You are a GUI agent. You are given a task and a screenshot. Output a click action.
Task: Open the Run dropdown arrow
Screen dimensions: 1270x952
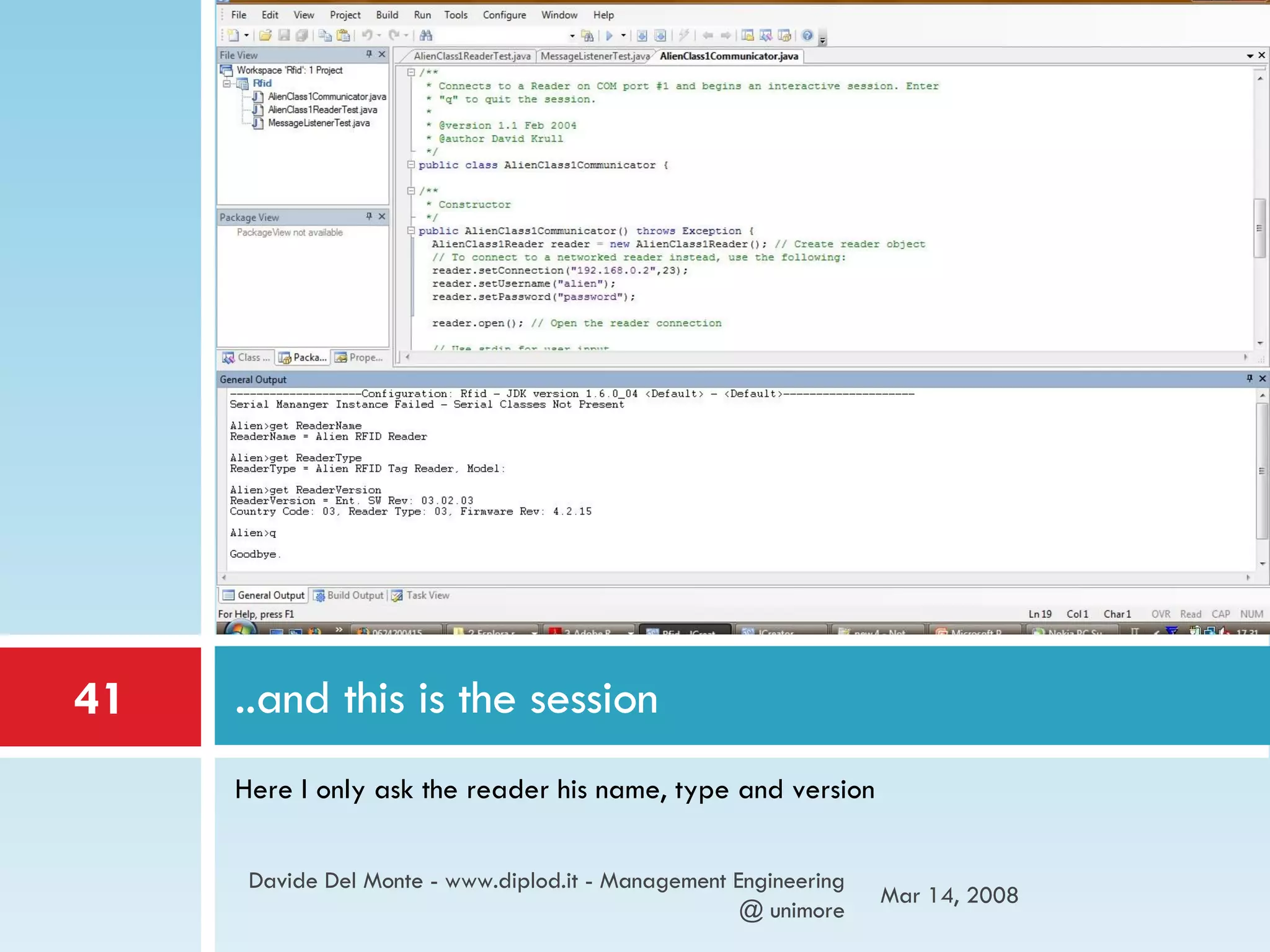pos(623,35)
